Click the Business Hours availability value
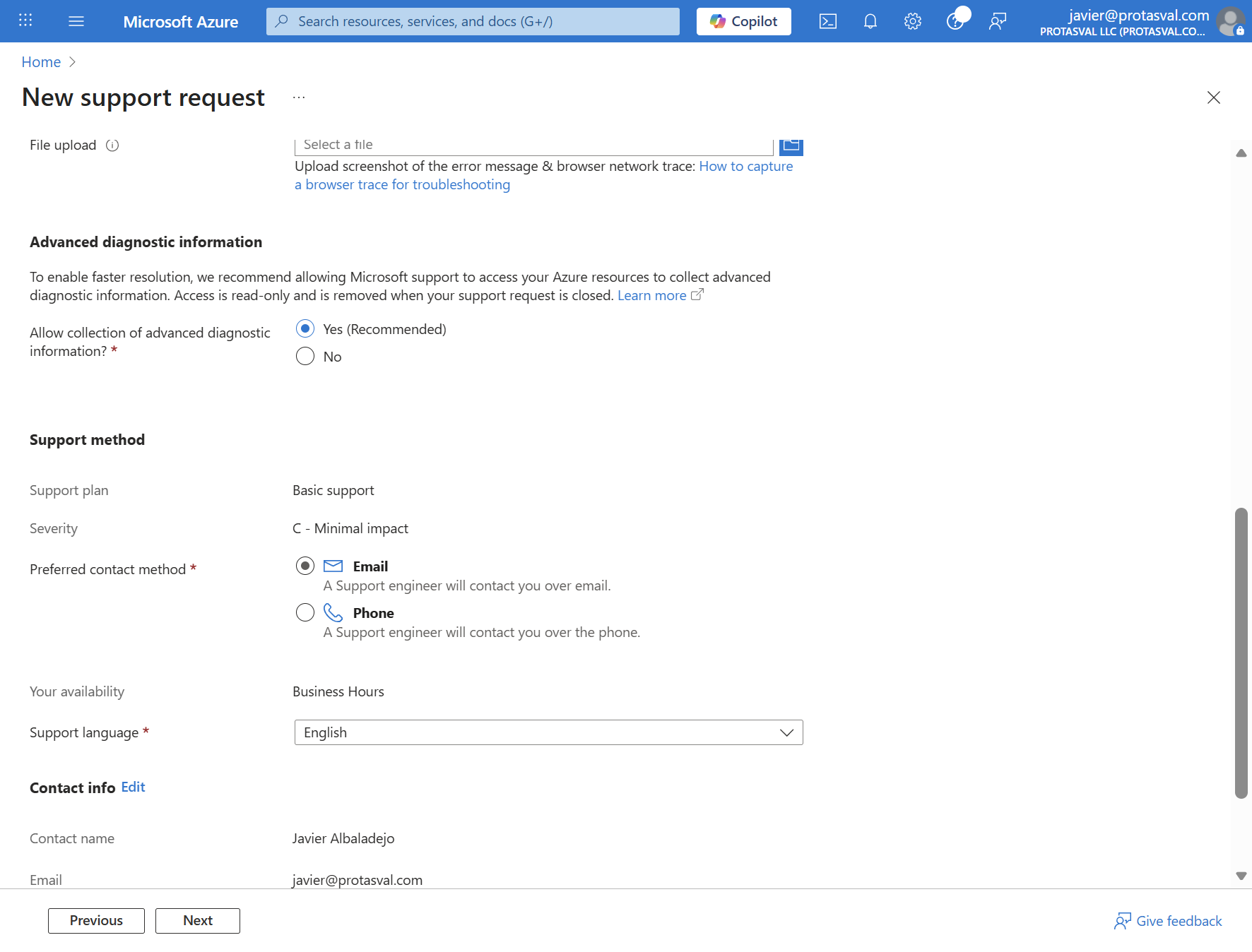Screen dimensions: 1252x952 click(338, 691)
